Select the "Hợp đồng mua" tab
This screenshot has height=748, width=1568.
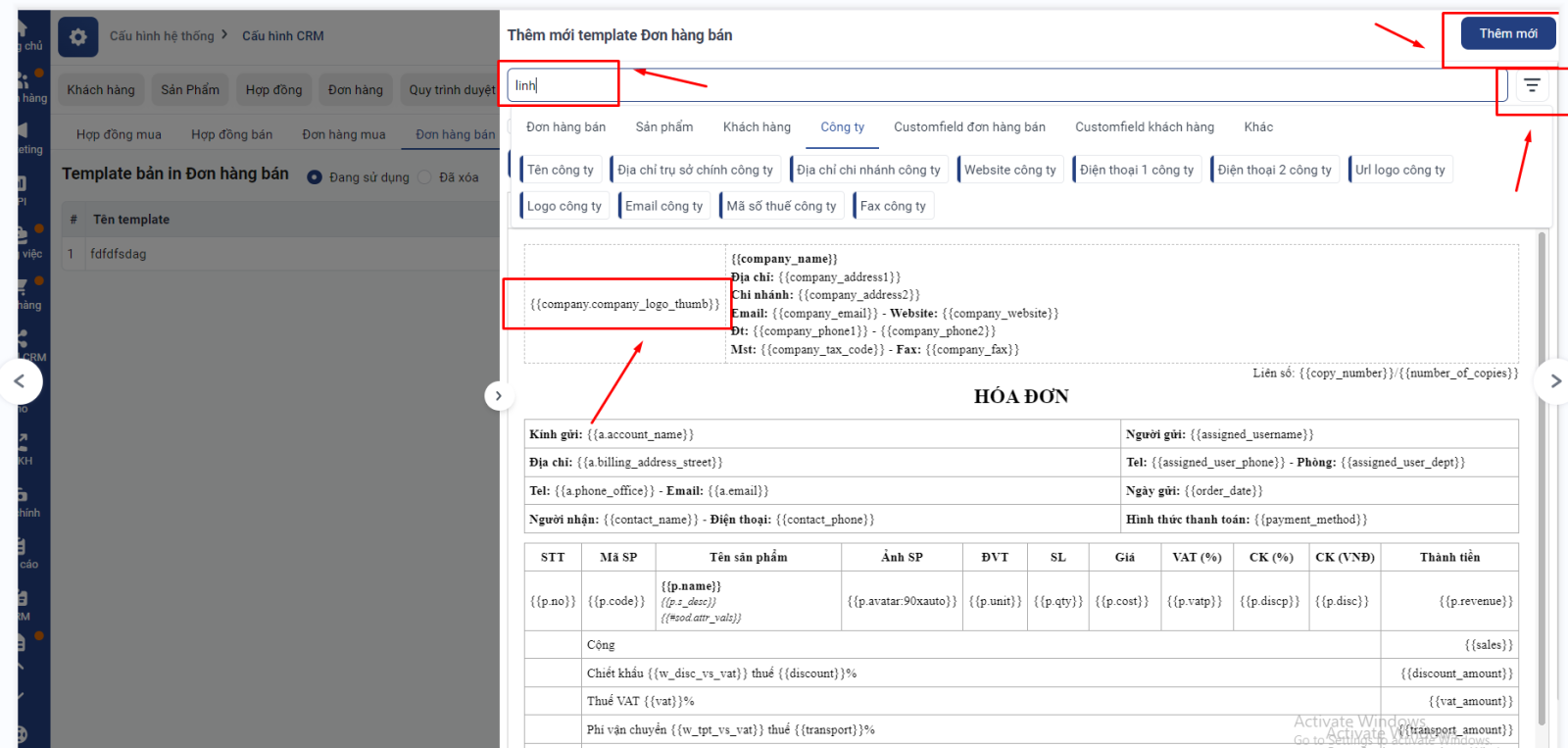[119, 134]
